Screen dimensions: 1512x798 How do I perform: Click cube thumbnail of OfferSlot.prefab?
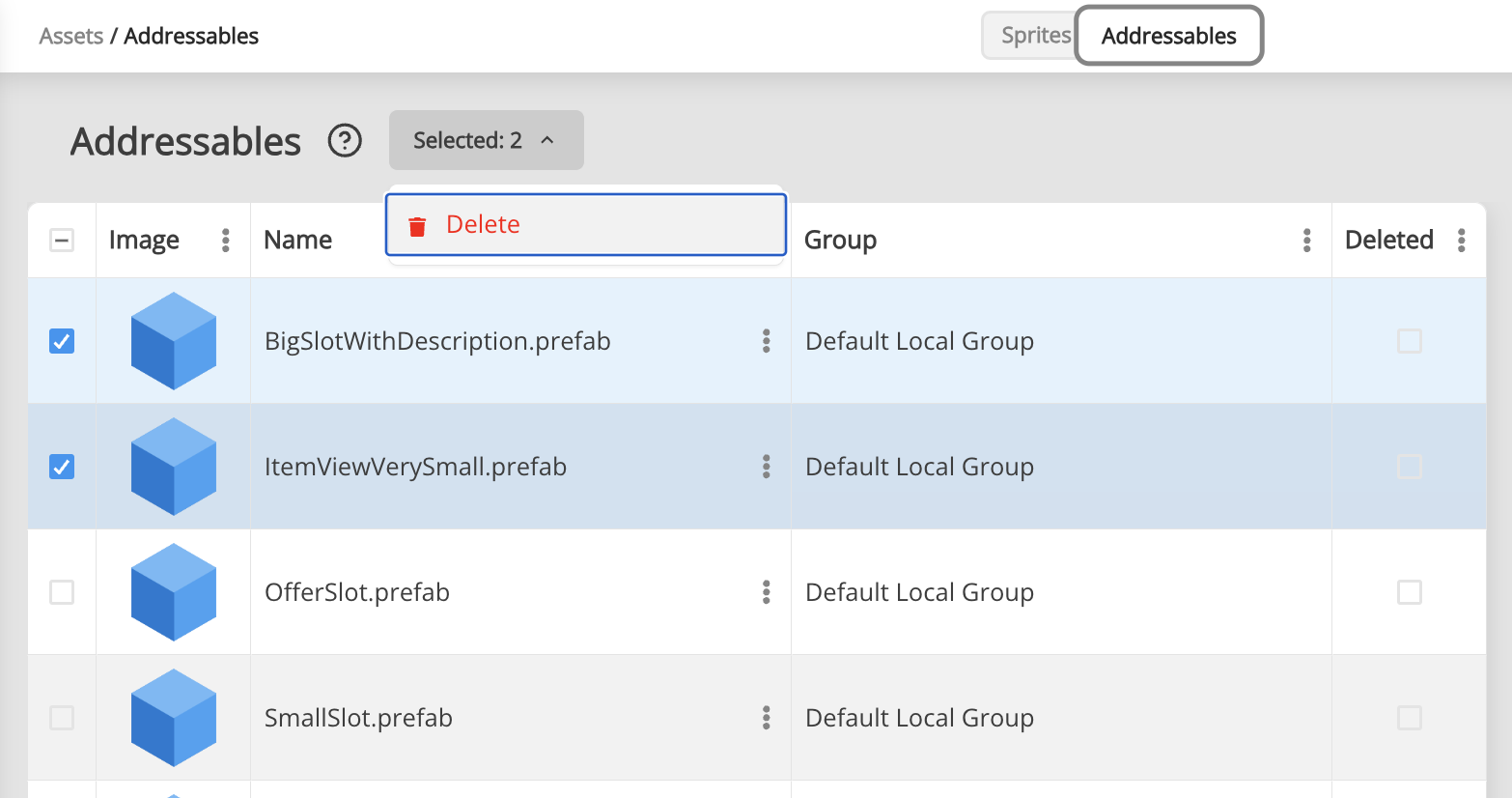174,592
